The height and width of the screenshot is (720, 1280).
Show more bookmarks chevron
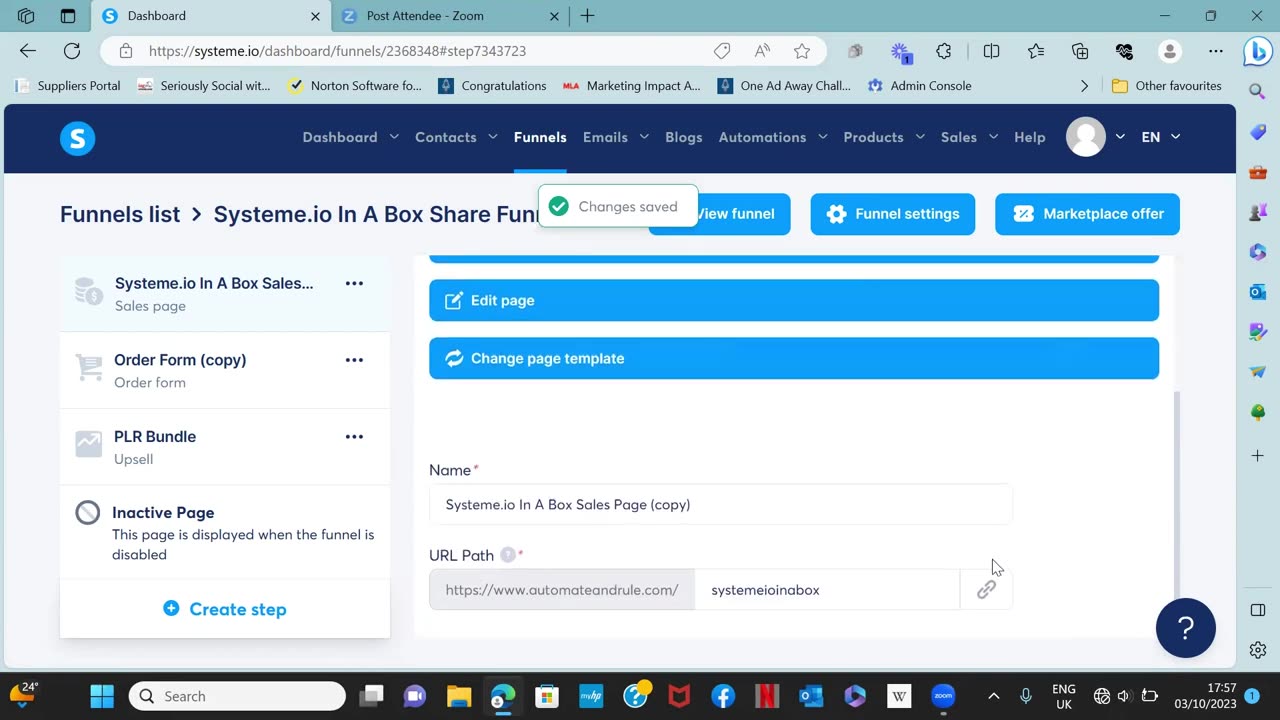click(x=1084, y=86)
